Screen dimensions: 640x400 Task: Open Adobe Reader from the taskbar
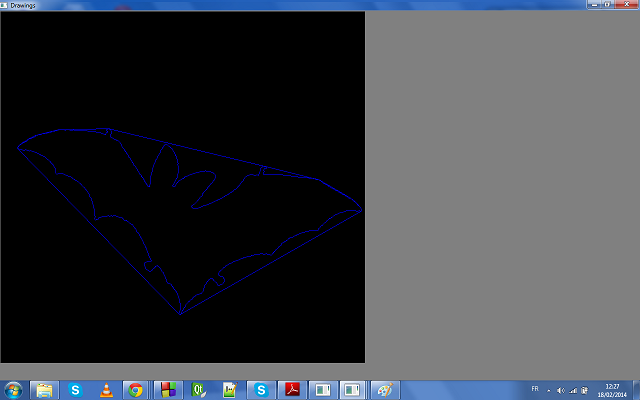coord(292,390)
